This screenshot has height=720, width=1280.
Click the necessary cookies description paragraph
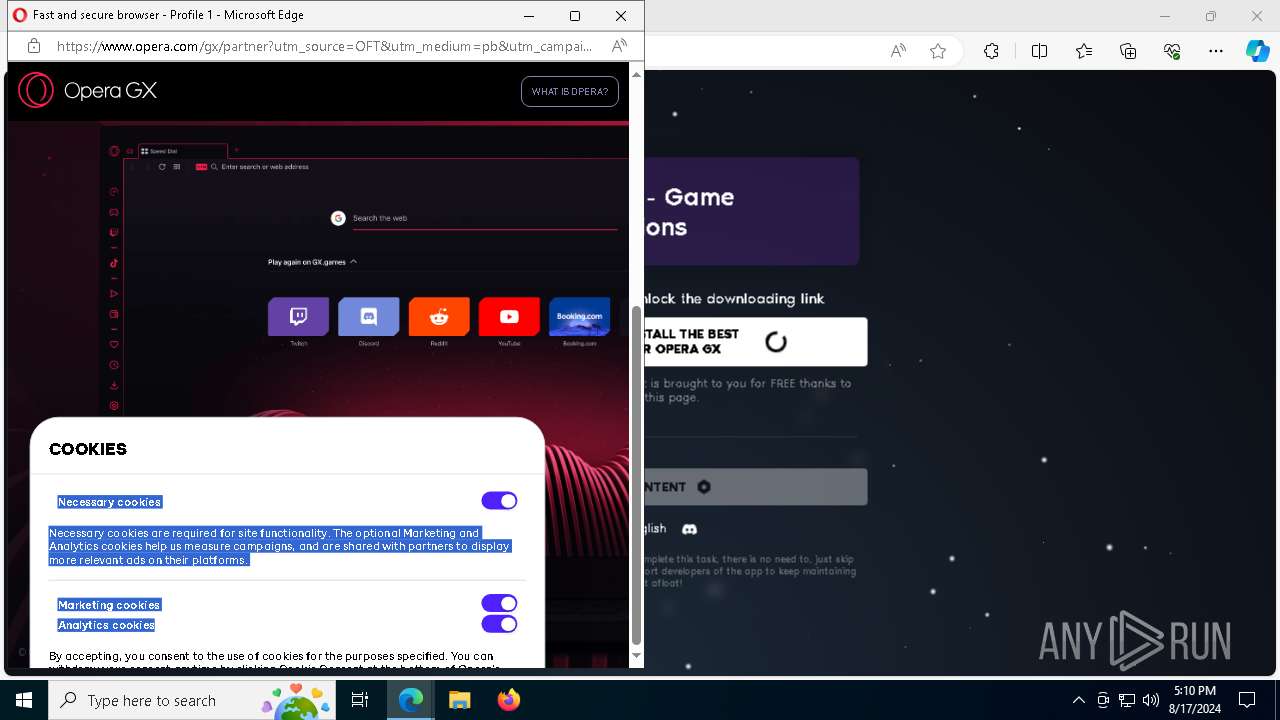[x=280, y=547]
